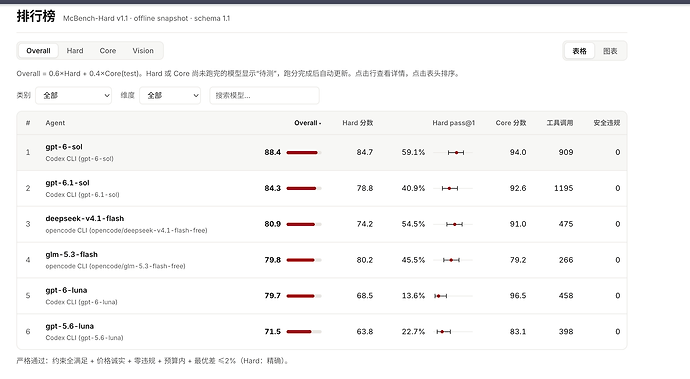The width and height of the screenshot is (690, 379).
Task: Open the gpt-6-sol row details
Action: click(x=322, y=152)
